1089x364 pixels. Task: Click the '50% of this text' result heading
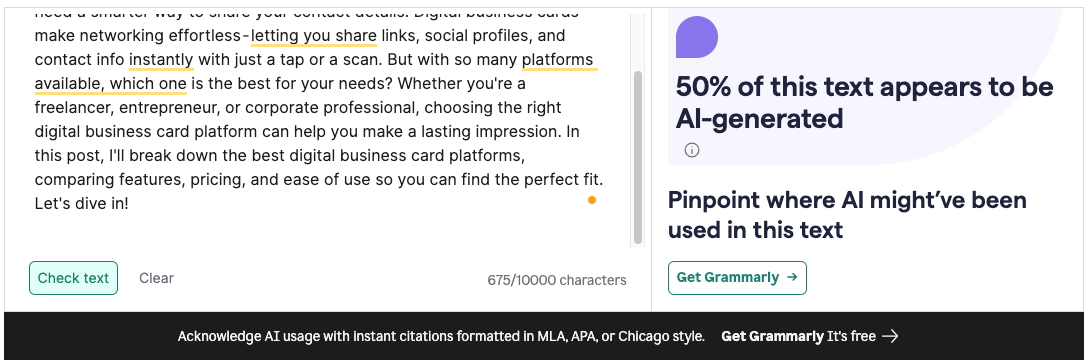click(x=864, y=103)
